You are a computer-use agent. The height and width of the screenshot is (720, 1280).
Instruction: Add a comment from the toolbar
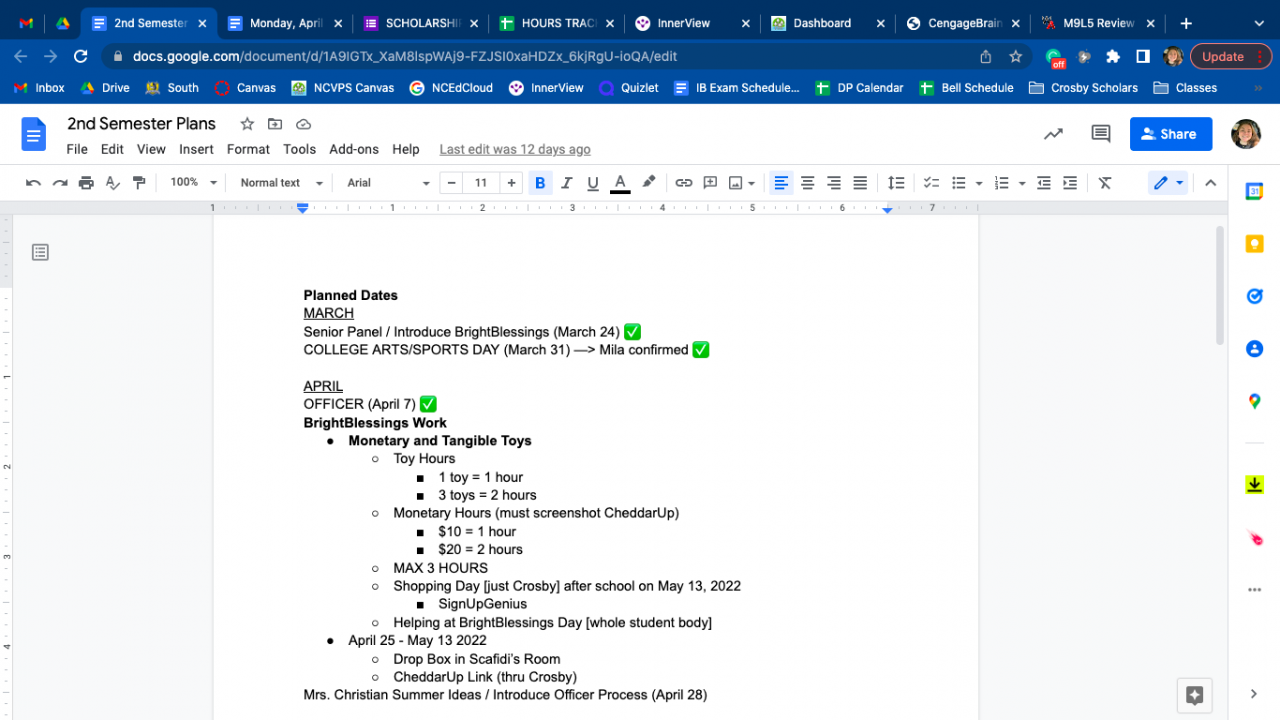tap(710, 183)
